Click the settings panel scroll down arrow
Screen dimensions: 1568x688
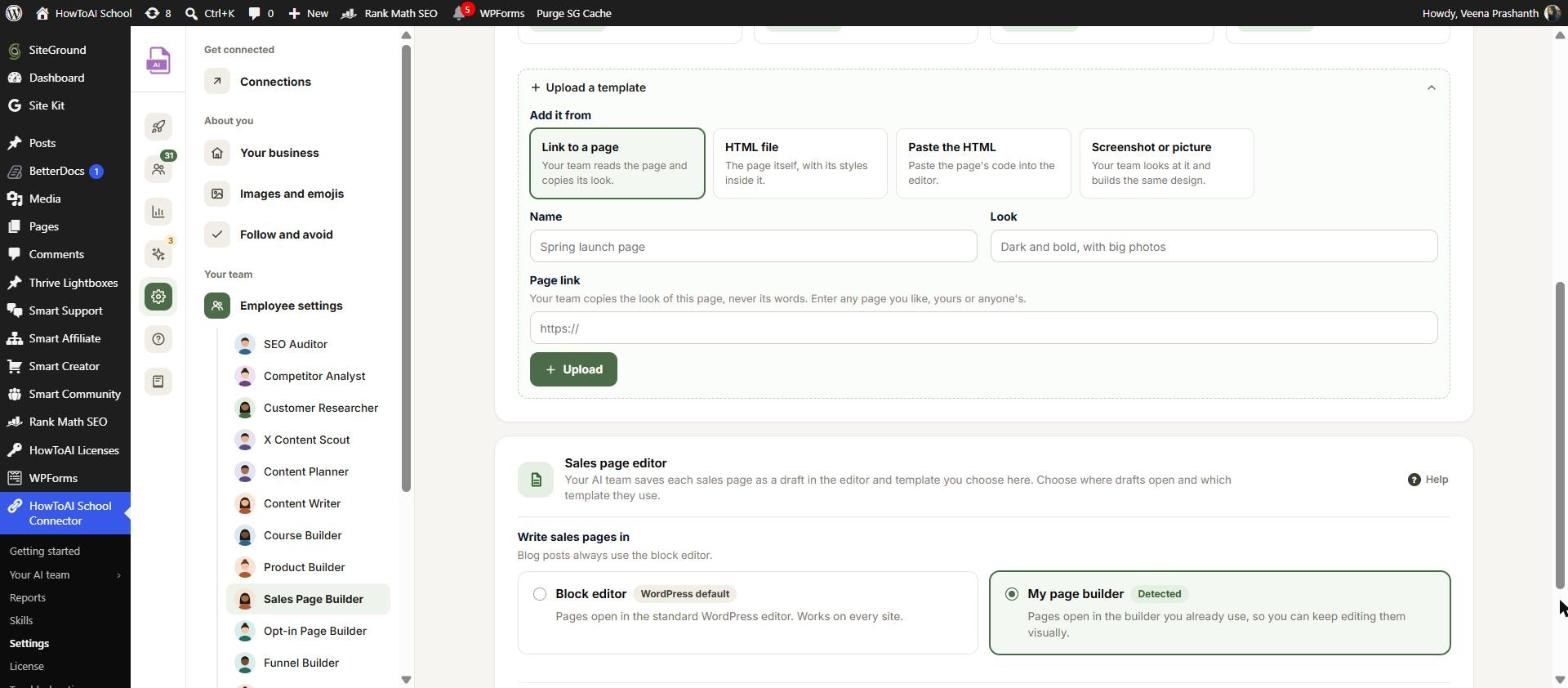(406, 680)
